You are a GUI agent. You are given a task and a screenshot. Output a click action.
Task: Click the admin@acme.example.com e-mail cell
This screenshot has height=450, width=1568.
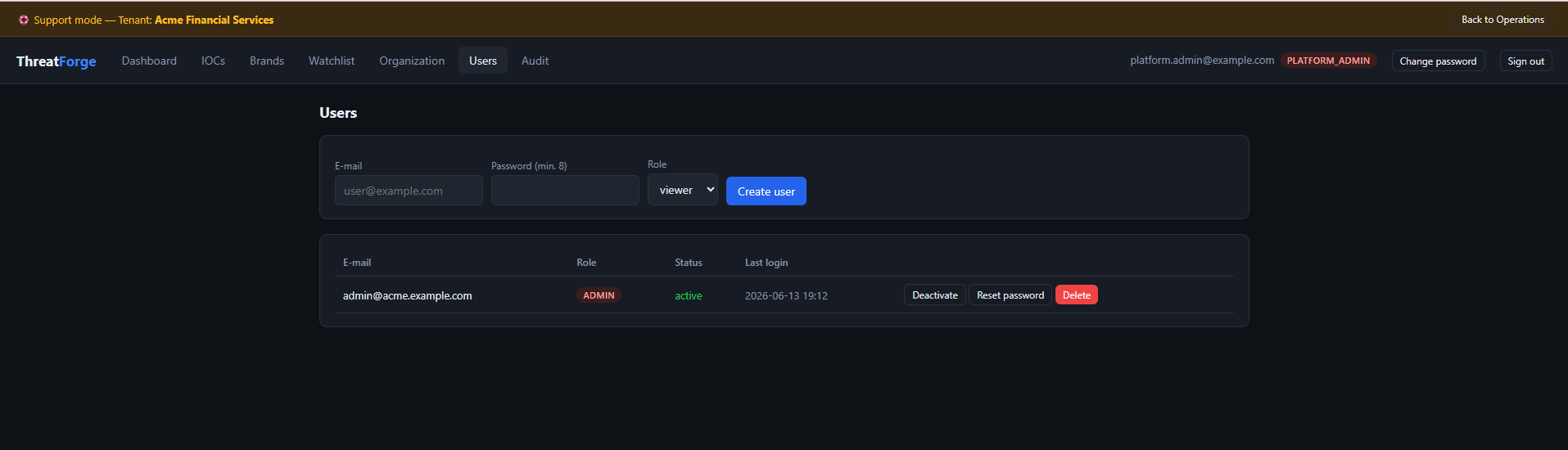407,295
